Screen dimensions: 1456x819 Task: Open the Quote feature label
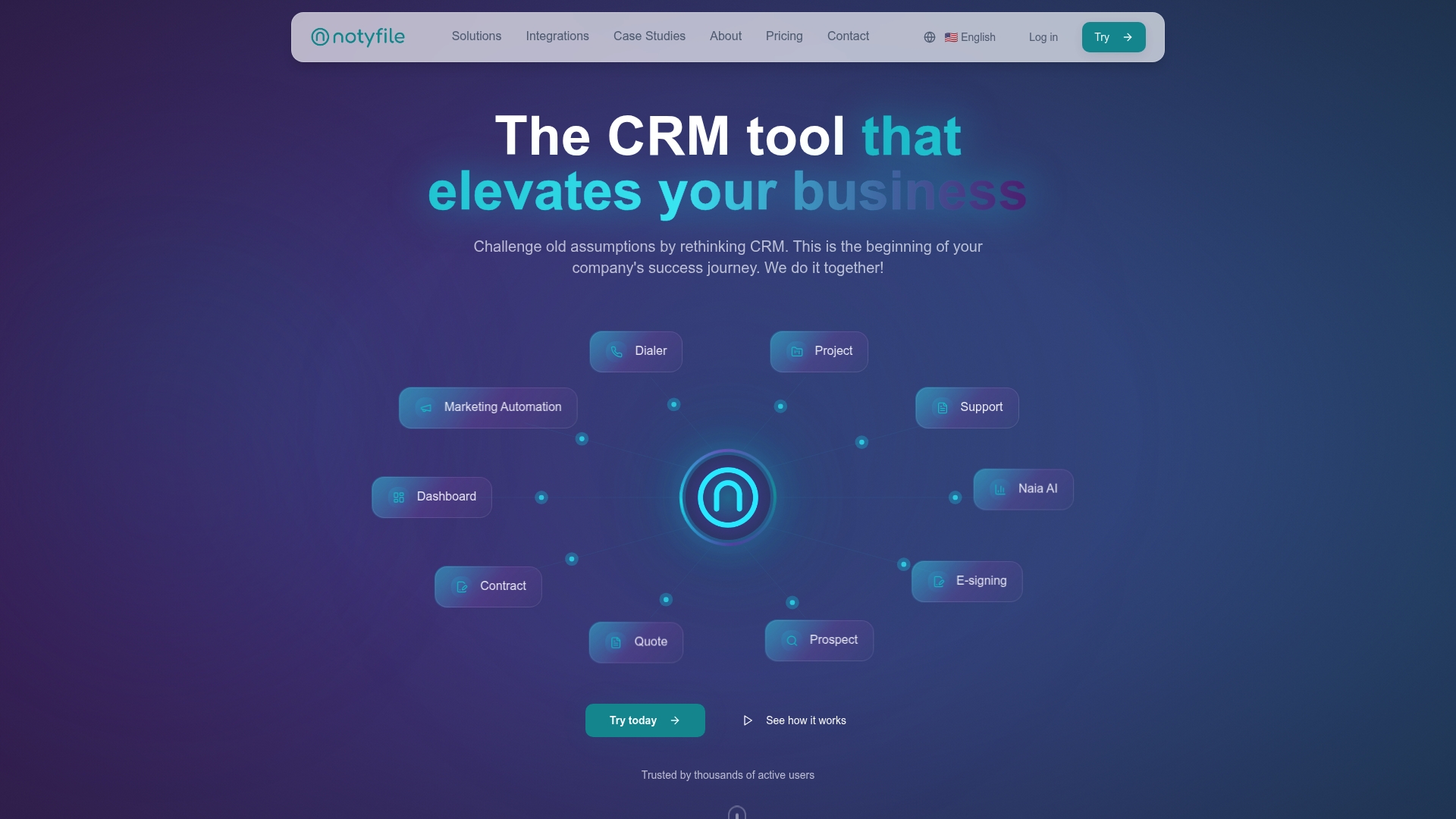coord(651,642)
